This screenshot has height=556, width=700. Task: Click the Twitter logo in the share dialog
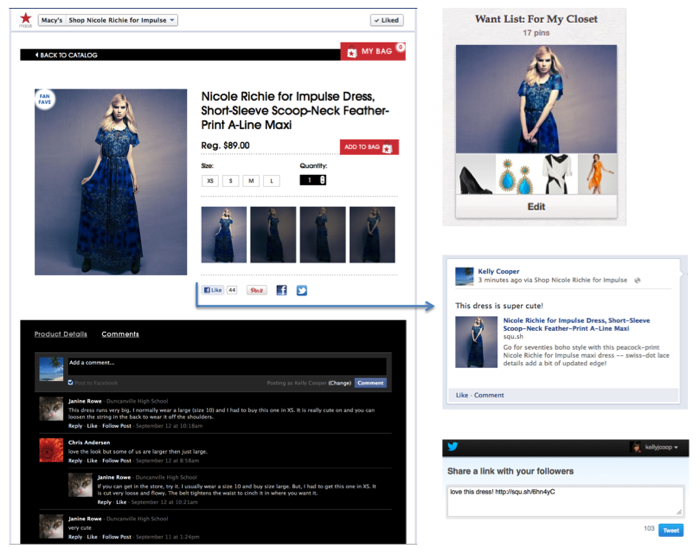tap(453, 447)
